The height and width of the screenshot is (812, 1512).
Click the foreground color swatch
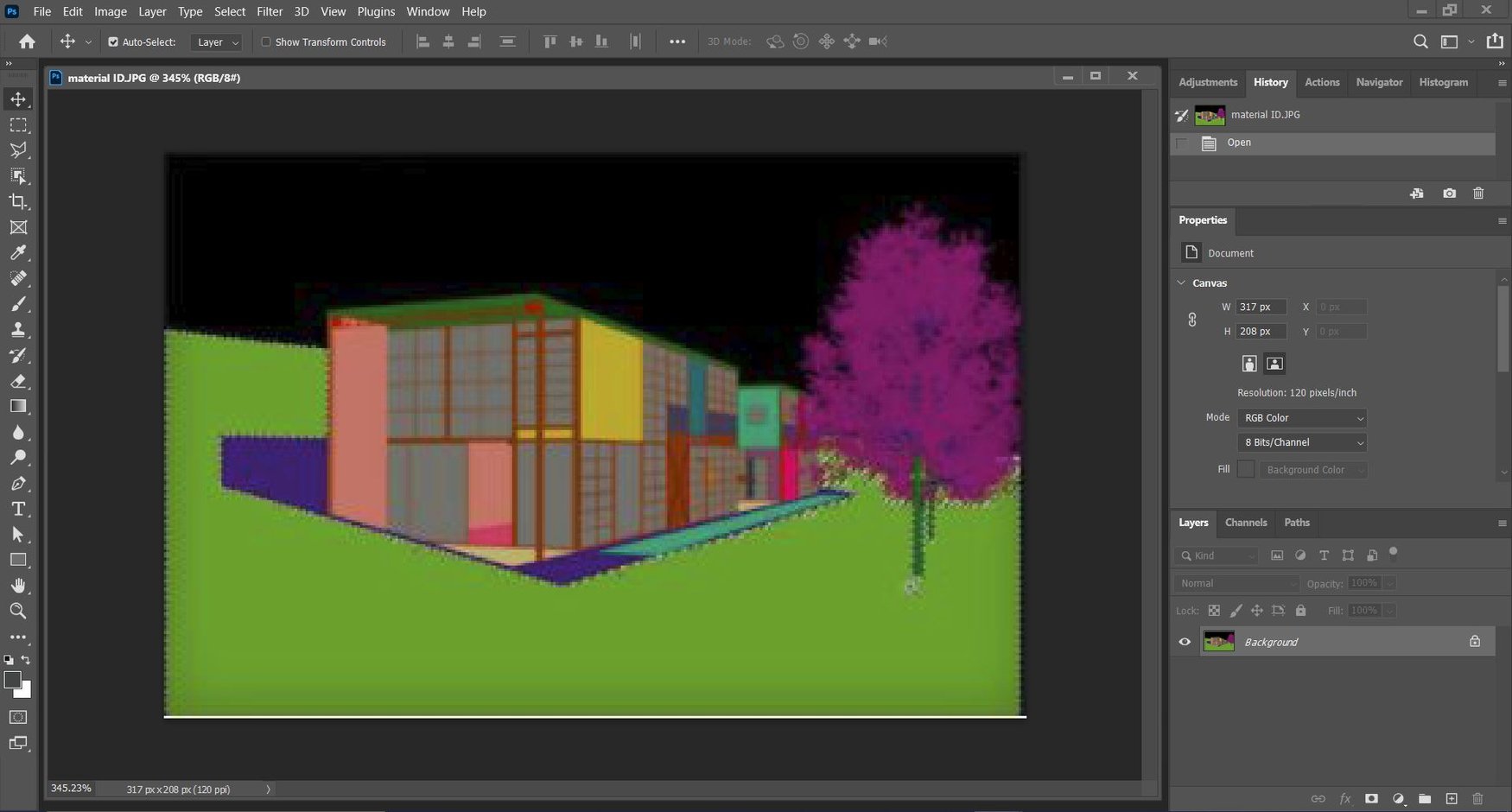[14, 681]
